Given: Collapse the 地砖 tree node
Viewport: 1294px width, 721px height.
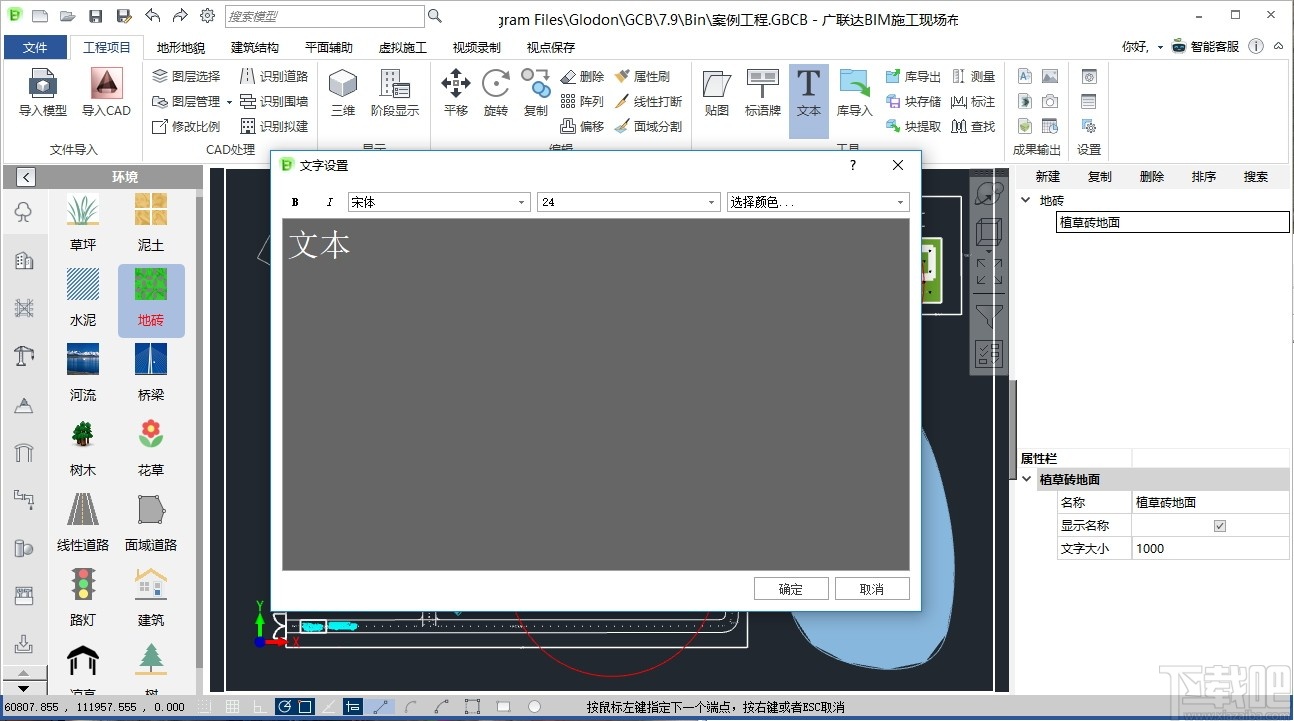Looking at the screenshot, I should [x=1025, y=201].
